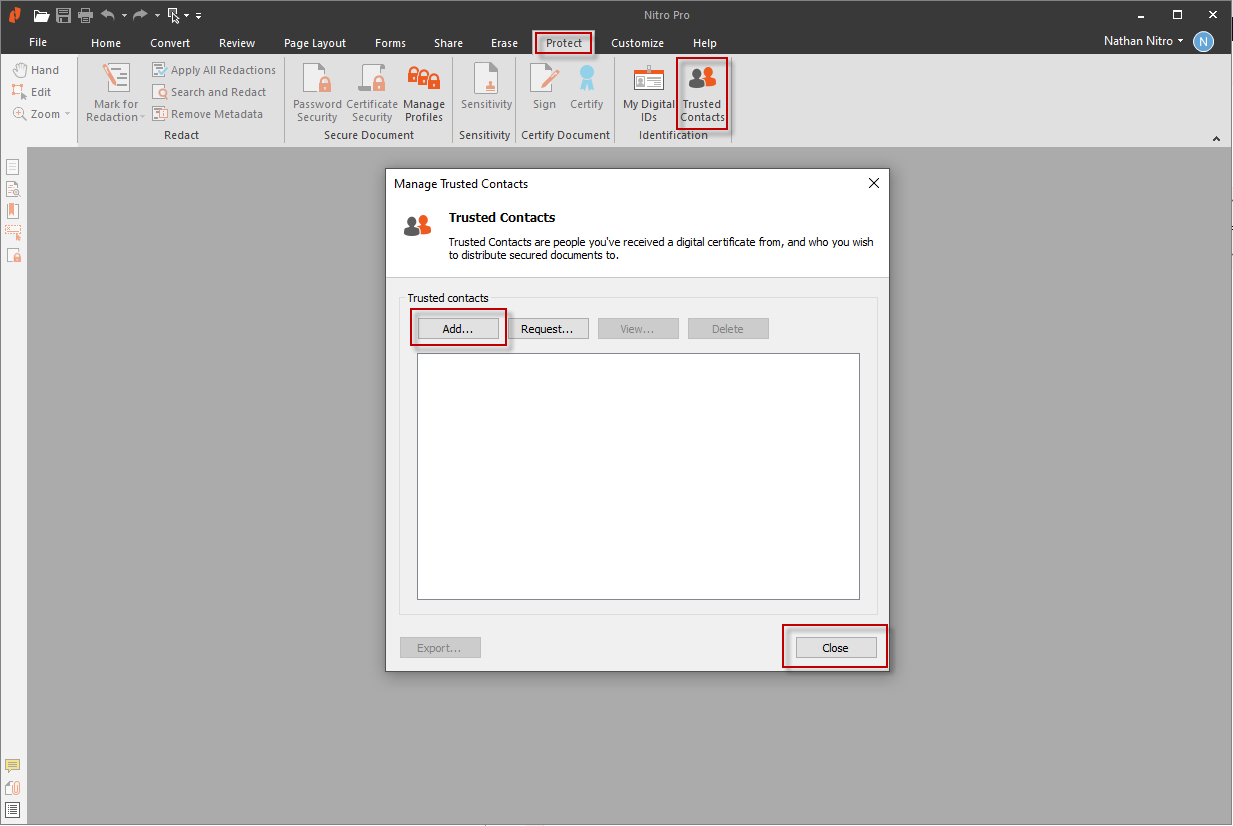Click Add in the Trusted Contacts dialog

point(458,328)
